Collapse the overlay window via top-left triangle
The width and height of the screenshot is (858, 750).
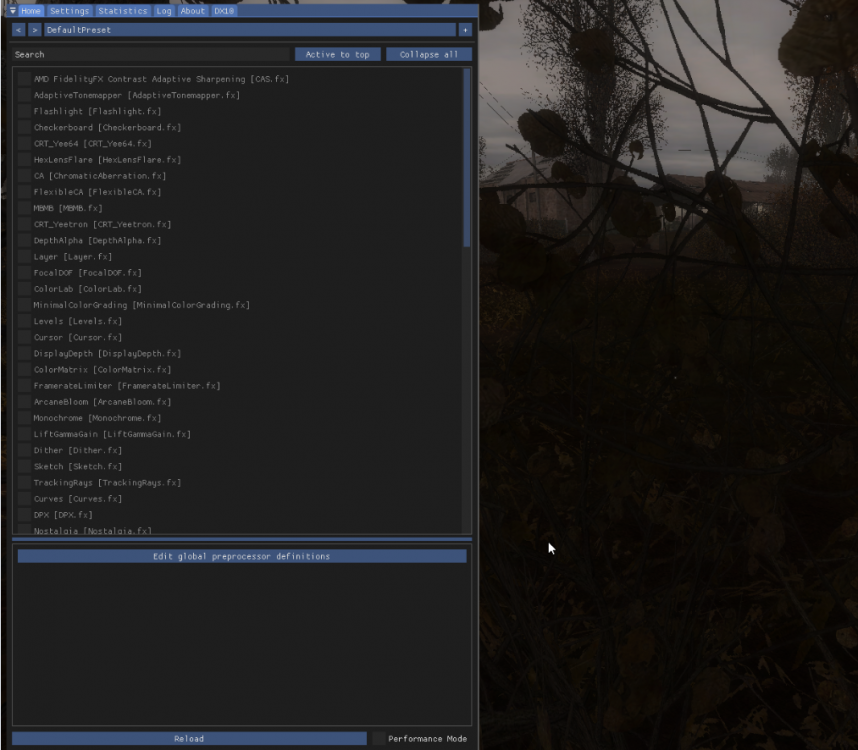(12, 11)
